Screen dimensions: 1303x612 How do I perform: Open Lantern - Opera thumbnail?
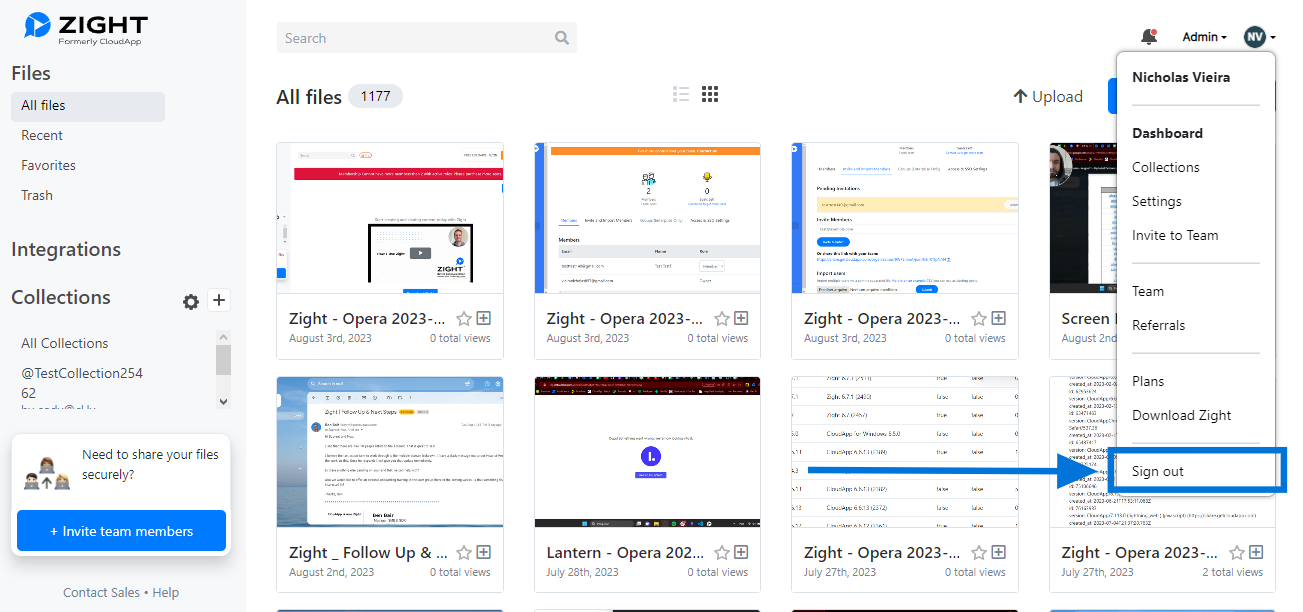[x=647, y=452]
